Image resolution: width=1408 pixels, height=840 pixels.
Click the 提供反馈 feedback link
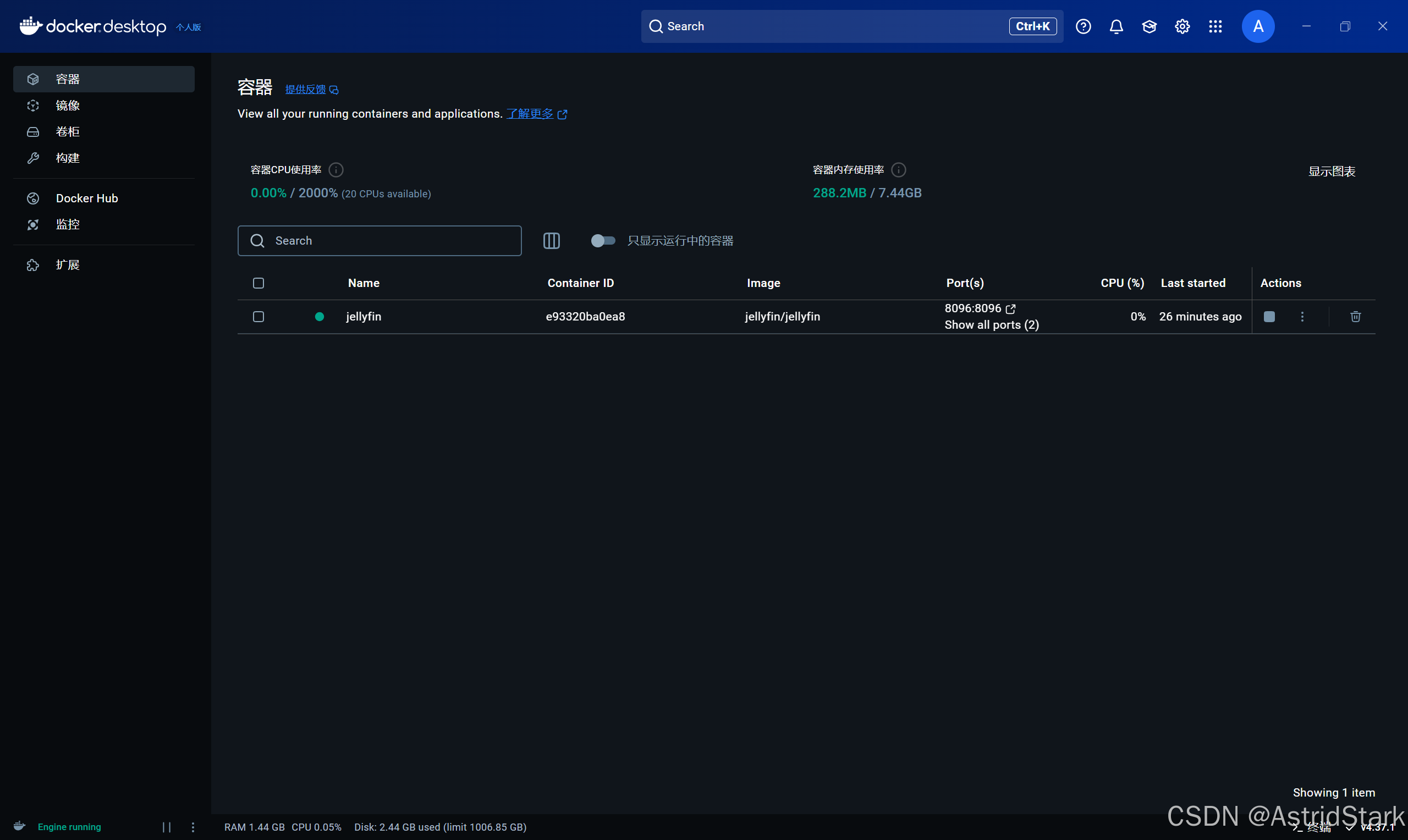pyautogui.click(x=311, y=89)
